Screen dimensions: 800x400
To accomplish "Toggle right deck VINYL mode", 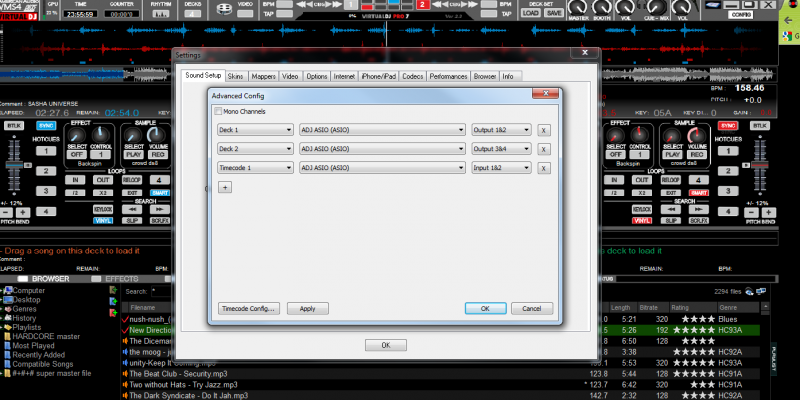I will (x=642, y=220).
